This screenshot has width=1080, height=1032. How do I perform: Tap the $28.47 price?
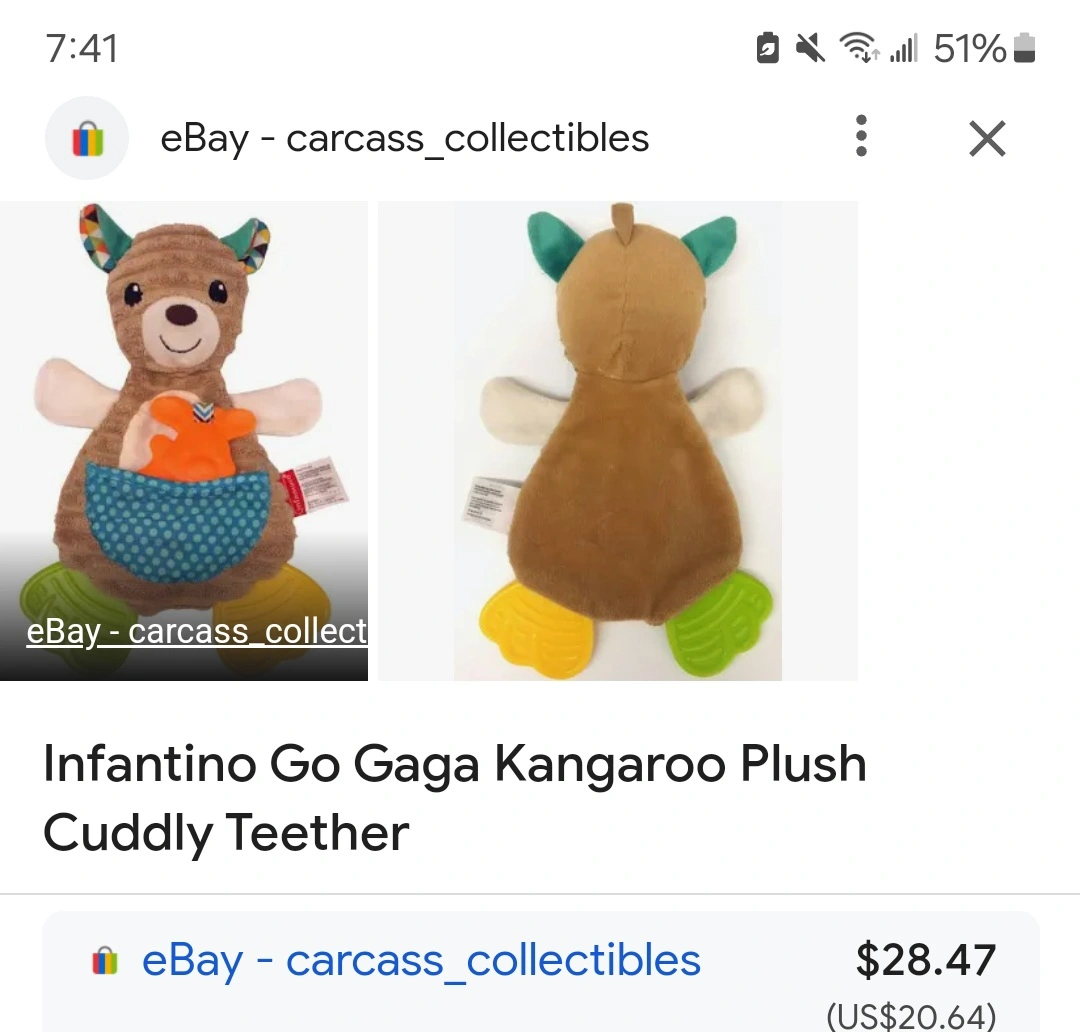925,960
